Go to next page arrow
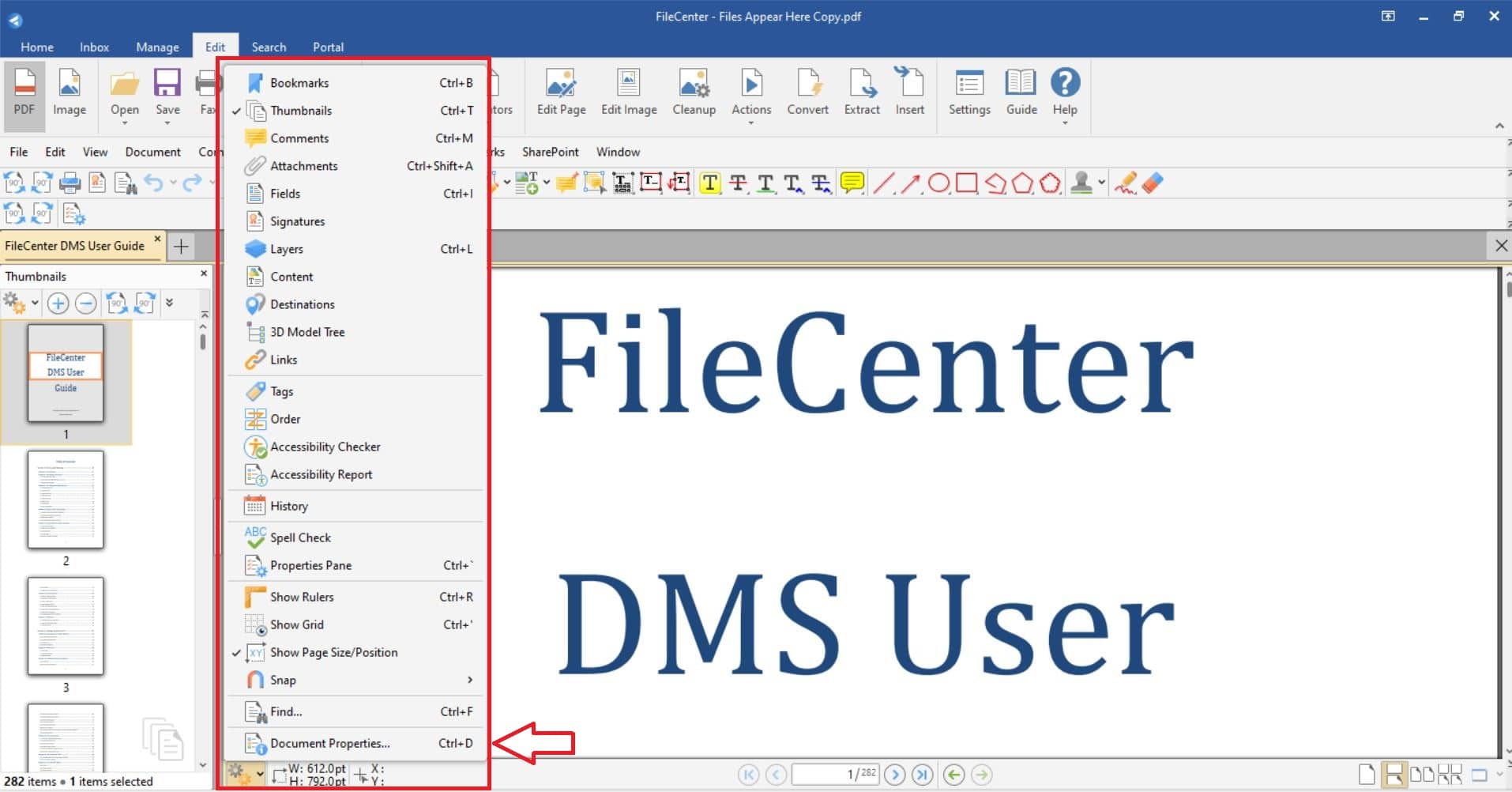The width and height of the screenshot is (1512, 792). pos(894,775)
